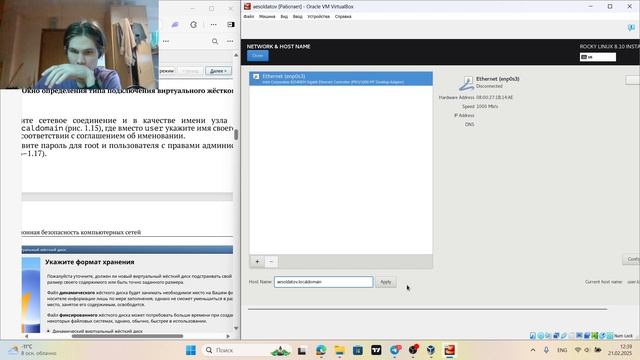The image size is (640, 360).
Task: Click the Укажите формат хранения heading
Action: tap(90, 262)
